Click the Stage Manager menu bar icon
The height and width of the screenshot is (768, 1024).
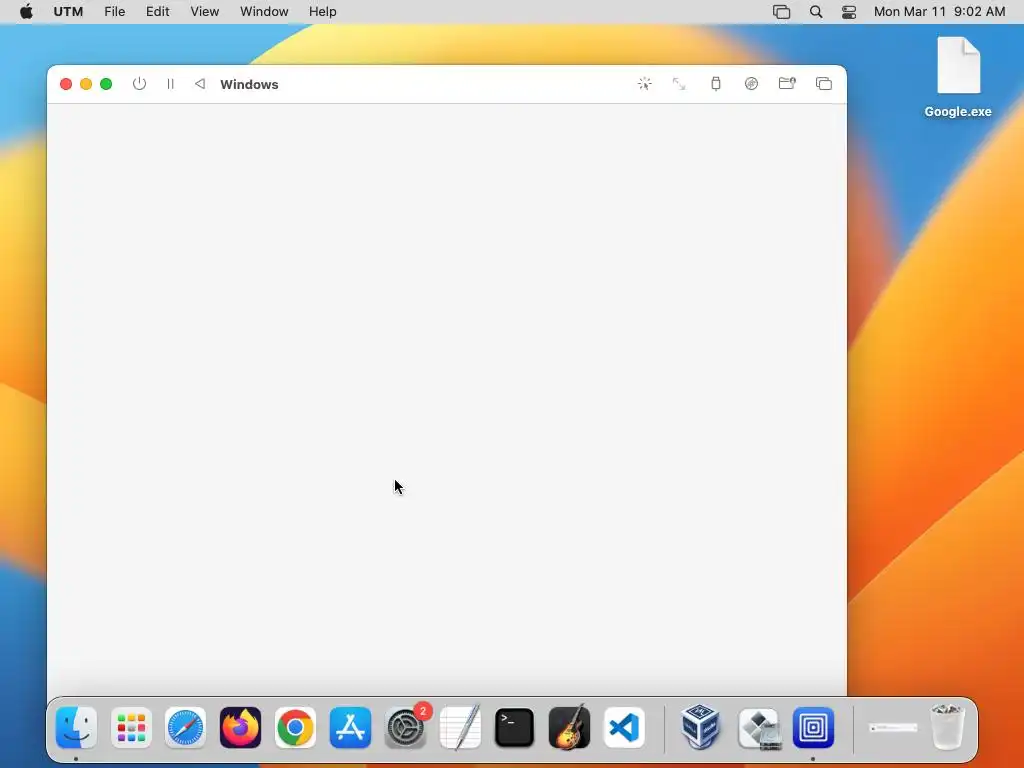tap(781, 12)
